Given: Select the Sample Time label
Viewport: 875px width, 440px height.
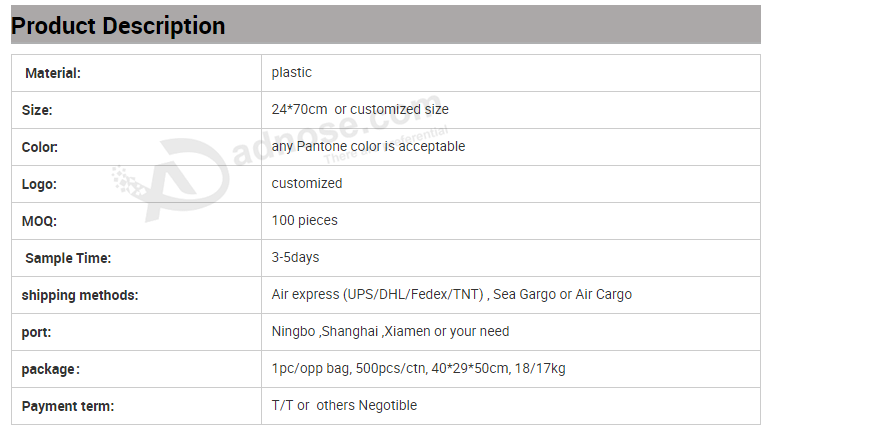Looking at the screenshot, I should click(68, 258).
